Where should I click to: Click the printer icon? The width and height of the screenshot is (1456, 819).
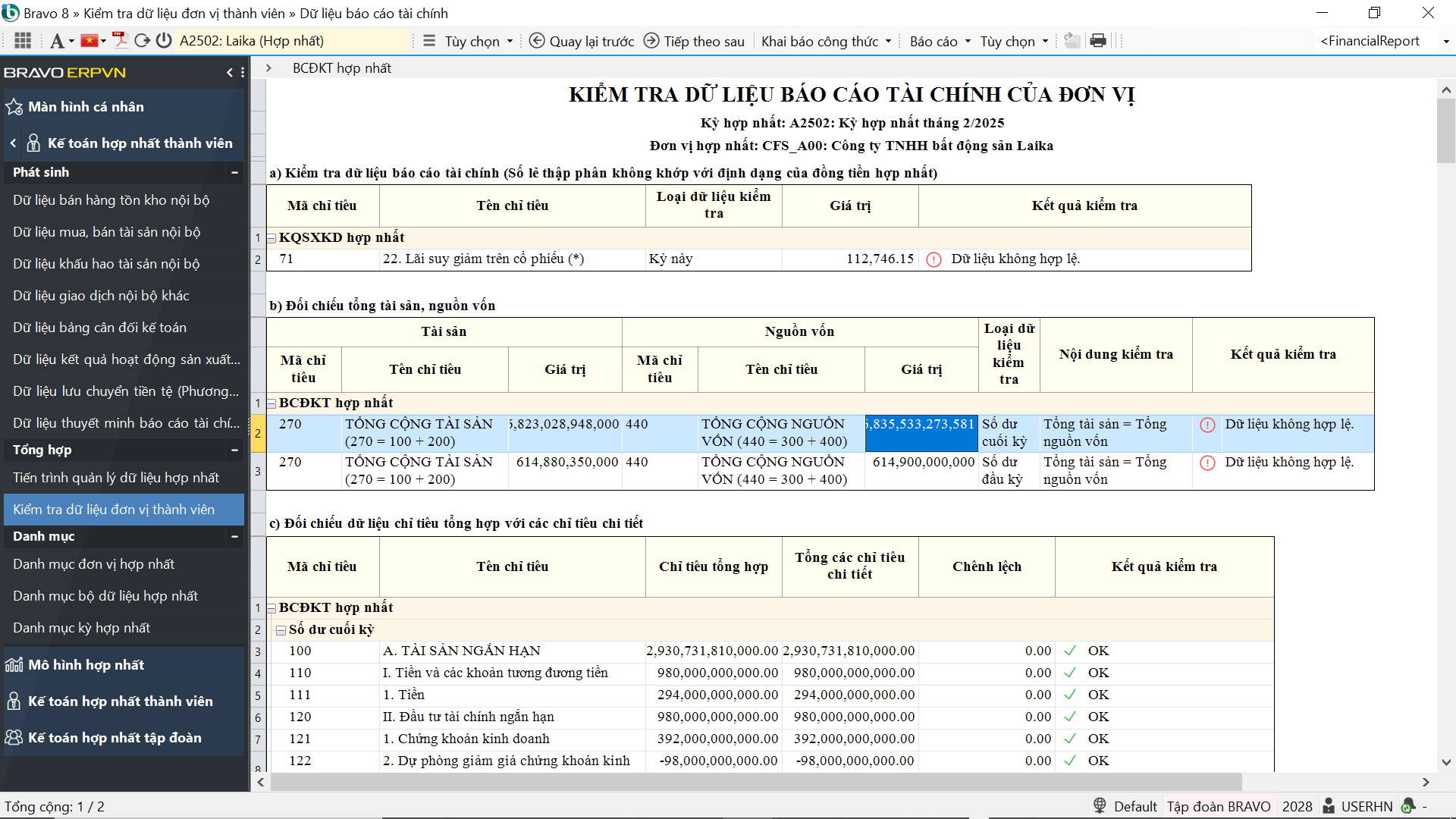1097,41
